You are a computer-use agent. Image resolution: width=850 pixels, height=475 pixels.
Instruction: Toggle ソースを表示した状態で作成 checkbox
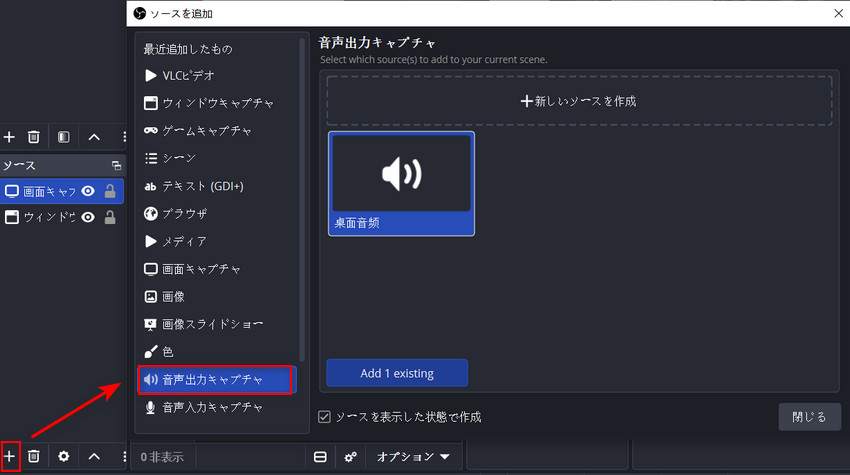(x=324, y=417)
